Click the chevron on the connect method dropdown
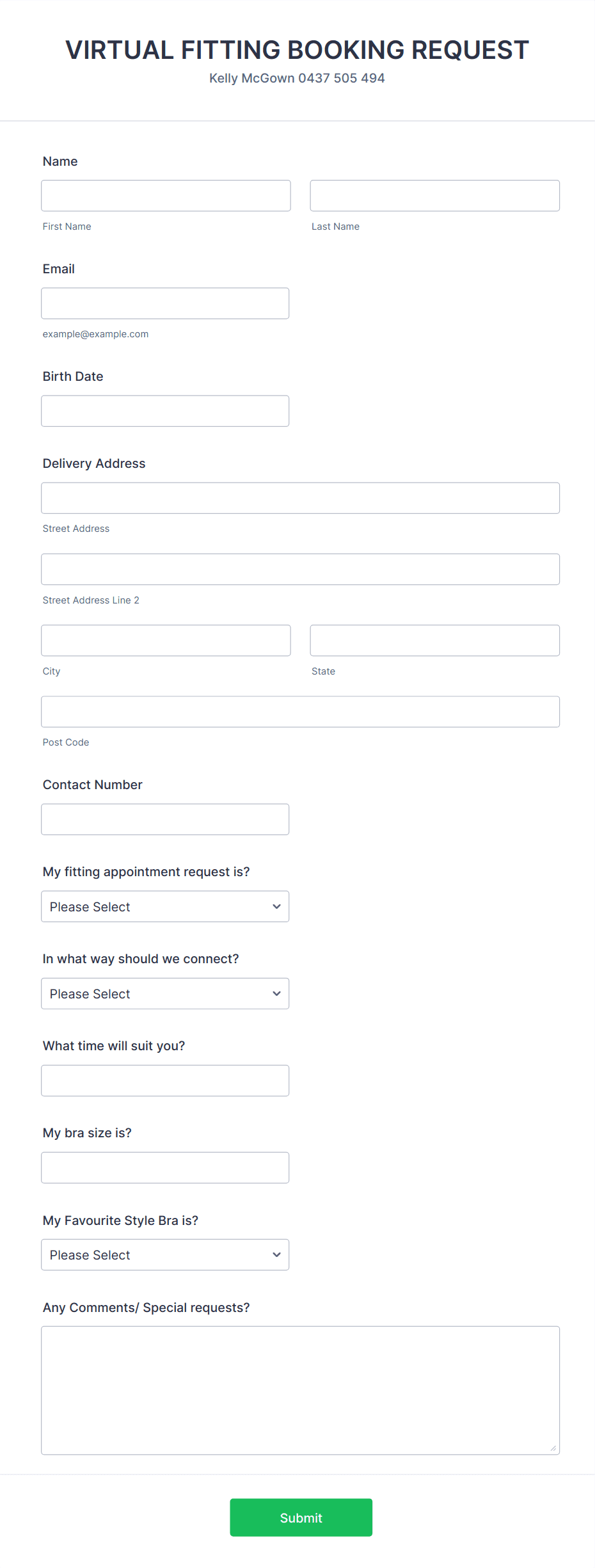 coord(276,993)
